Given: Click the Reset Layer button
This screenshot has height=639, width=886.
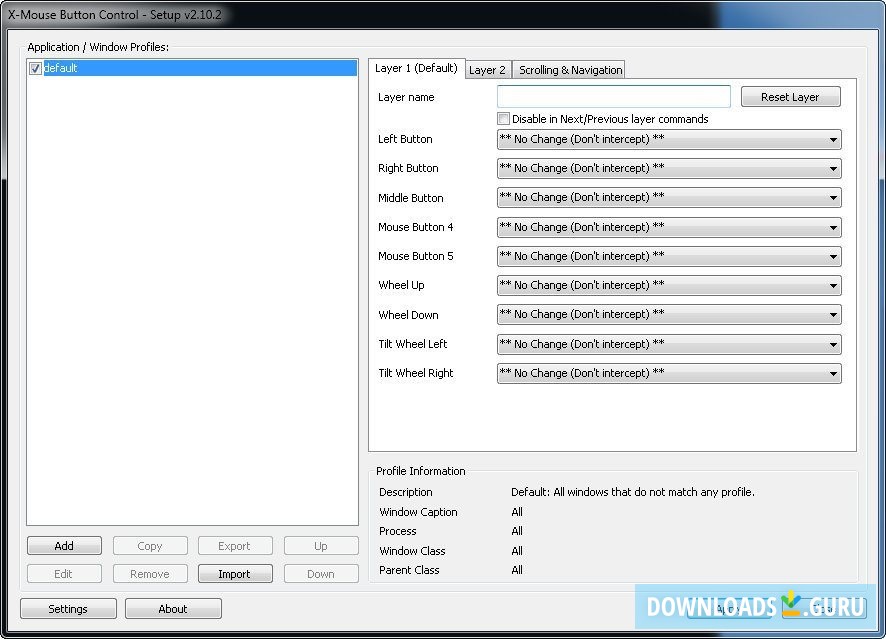Looking at the screenshot, I should tap(790, 97).
